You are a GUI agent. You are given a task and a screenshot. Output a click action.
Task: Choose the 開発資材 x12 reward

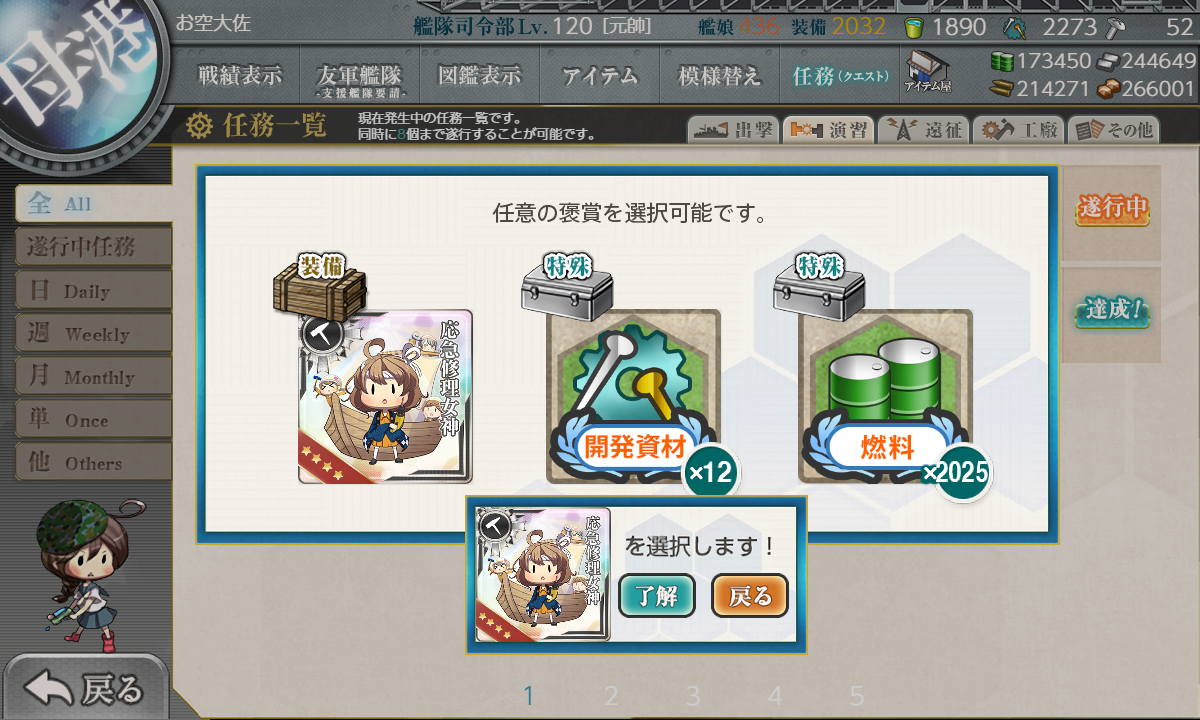coord(634,397)
